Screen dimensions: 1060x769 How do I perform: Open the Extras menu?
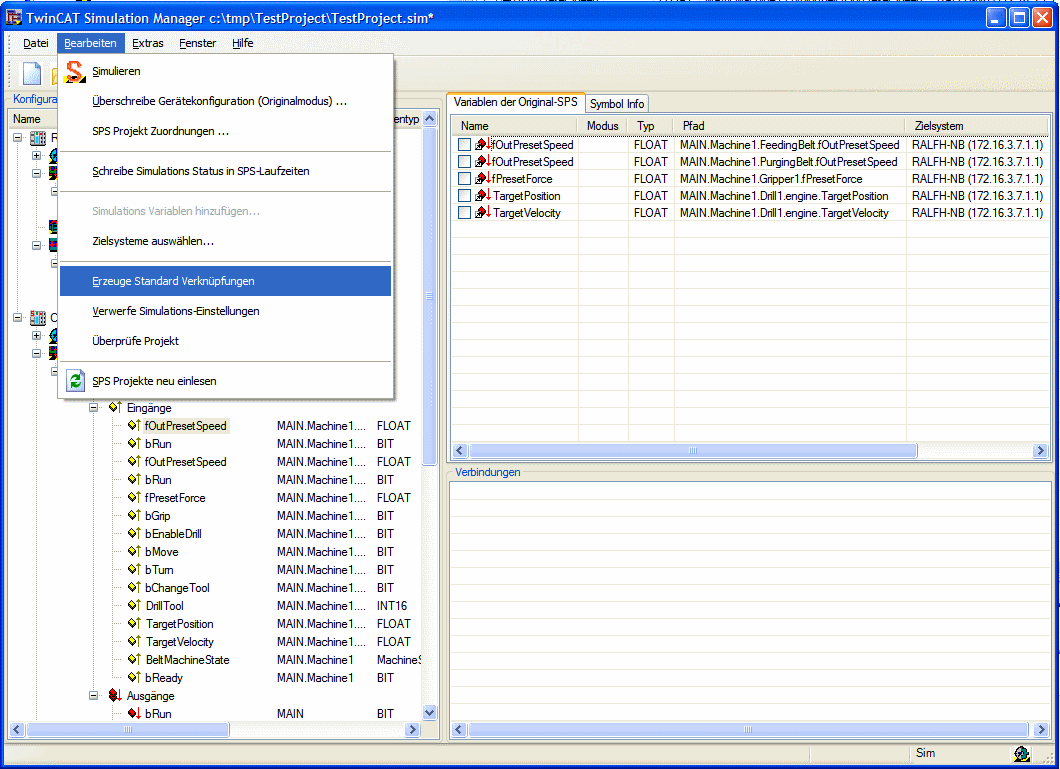(x=147, y=43)
